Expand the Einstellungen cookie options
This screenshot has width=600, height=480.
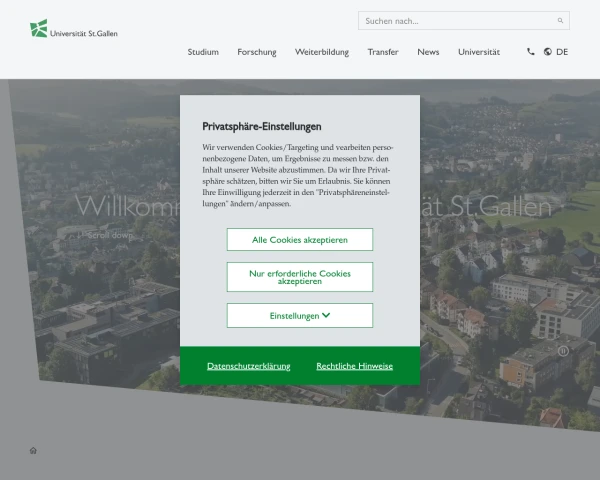300,315
